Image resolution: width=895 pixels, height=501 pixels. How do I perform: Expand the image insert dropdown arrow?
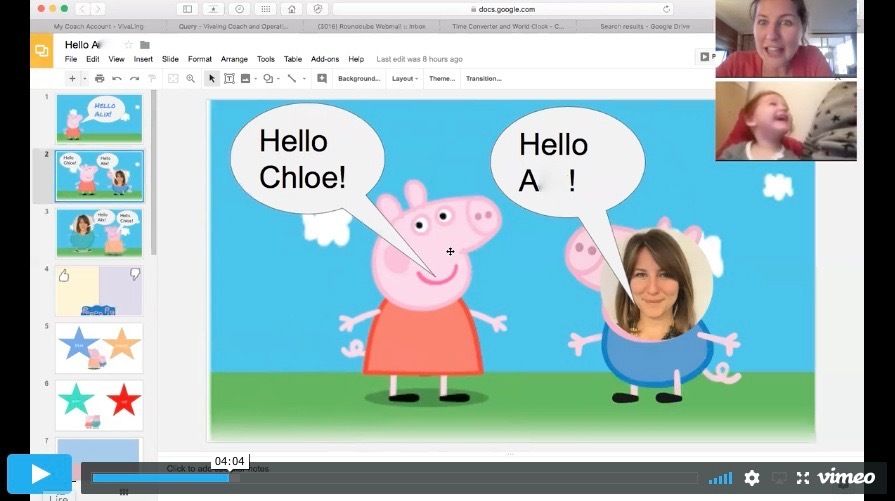[x=256, y=79]
